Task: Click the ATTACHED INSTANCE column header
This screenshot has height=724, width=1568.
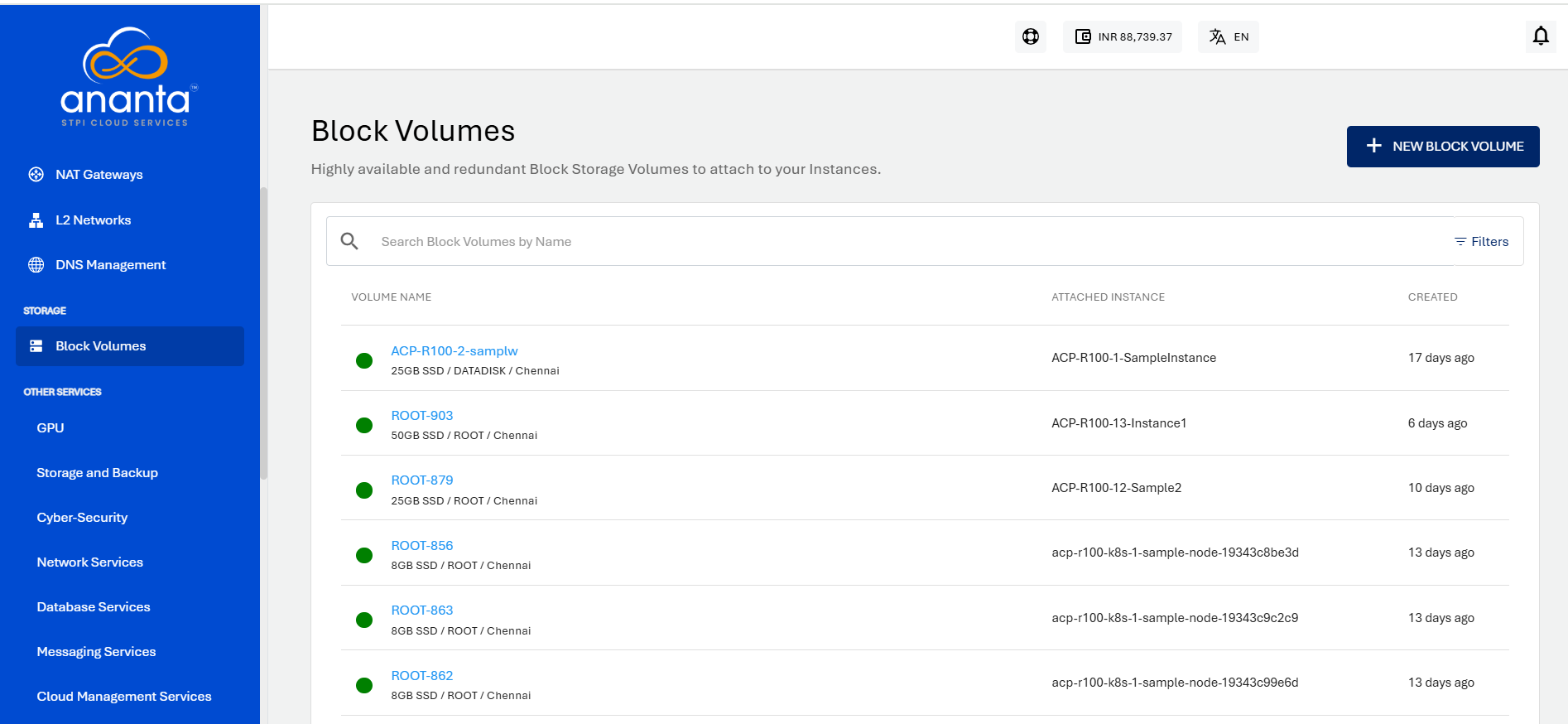Action: (1108, 297)
